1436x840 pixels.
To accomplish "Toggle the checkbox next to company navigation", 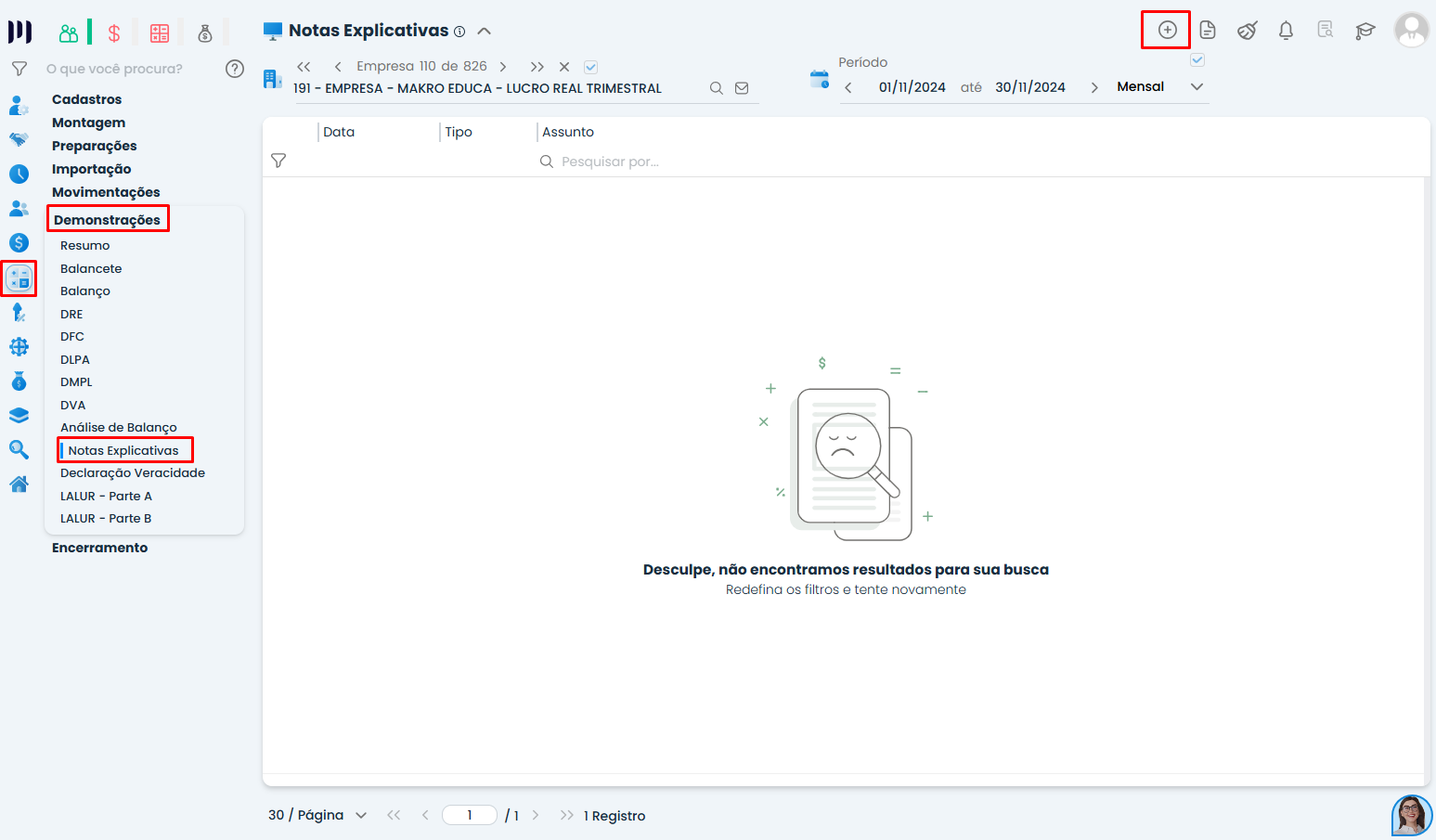I will (590, 67).
